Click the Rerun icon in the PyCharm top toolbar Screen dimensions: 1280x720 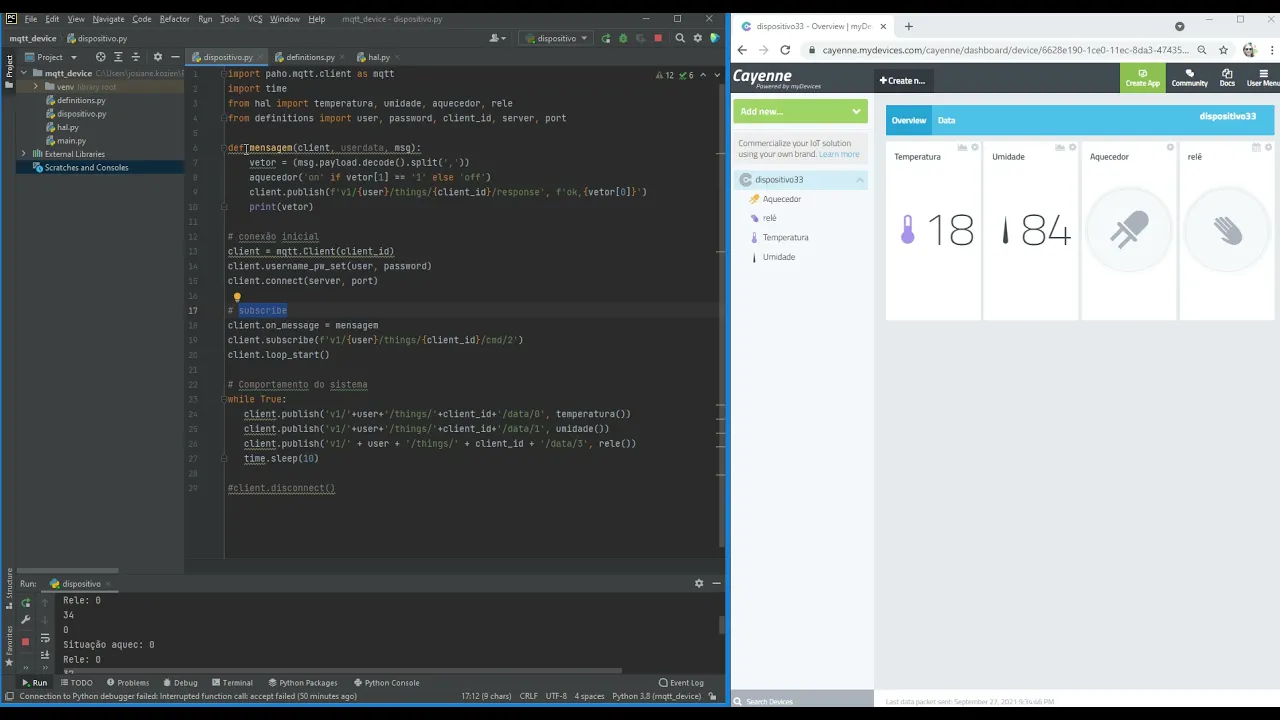(606, 38)
